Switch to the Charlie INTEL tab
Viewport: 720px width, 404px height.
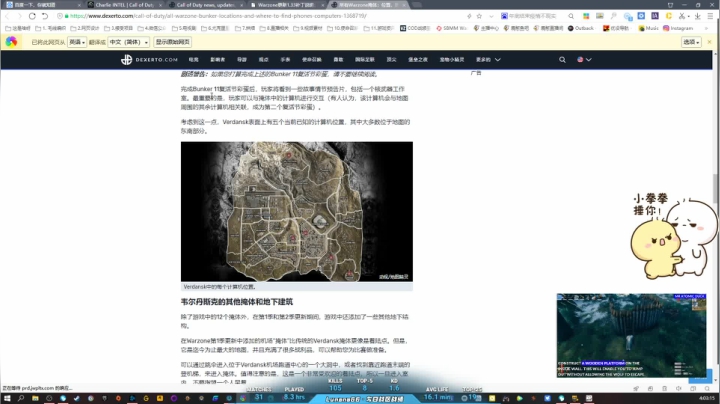coord(124,5)
